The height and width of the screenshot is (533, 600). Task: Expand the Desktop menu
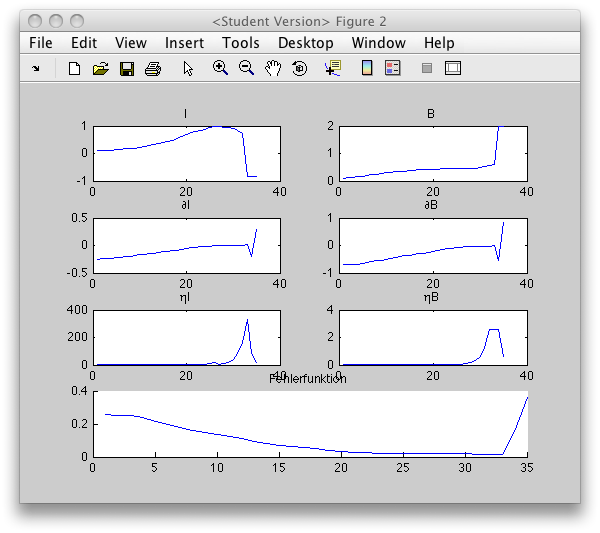[305, 43]
